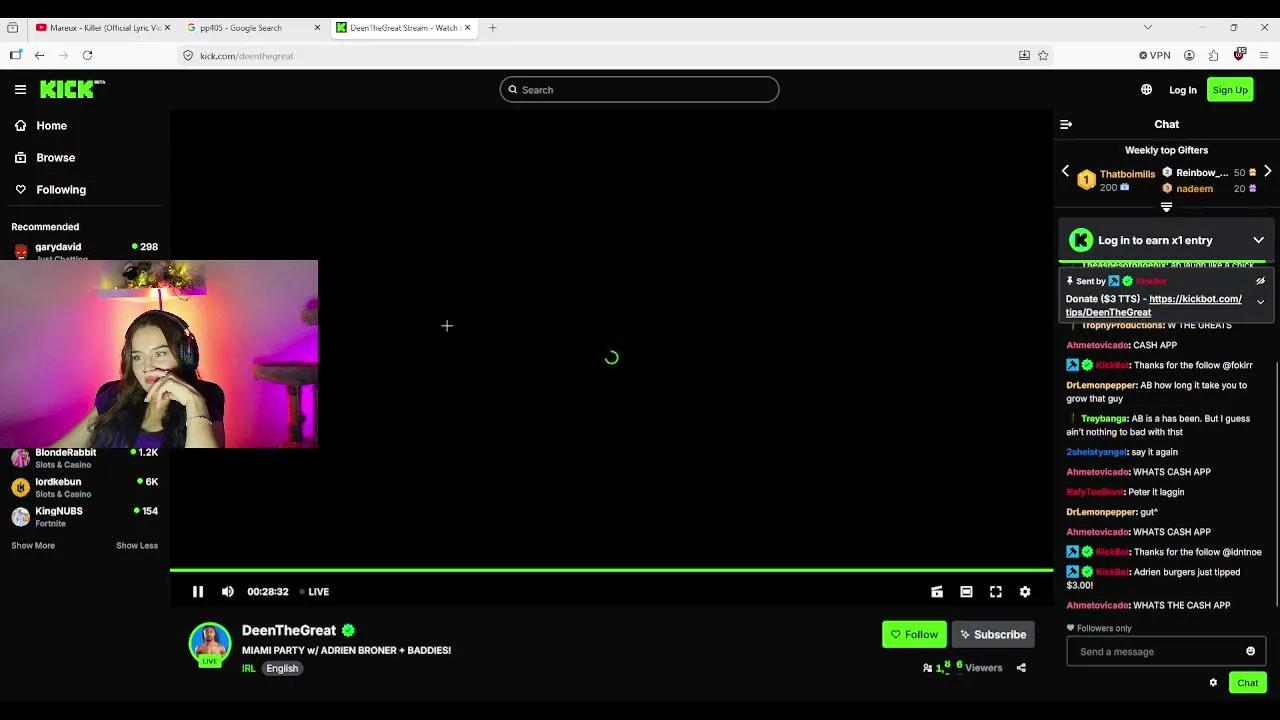Open garydavid recommended channel
This screenshot has width=1280, height=720.
[84, 248]
